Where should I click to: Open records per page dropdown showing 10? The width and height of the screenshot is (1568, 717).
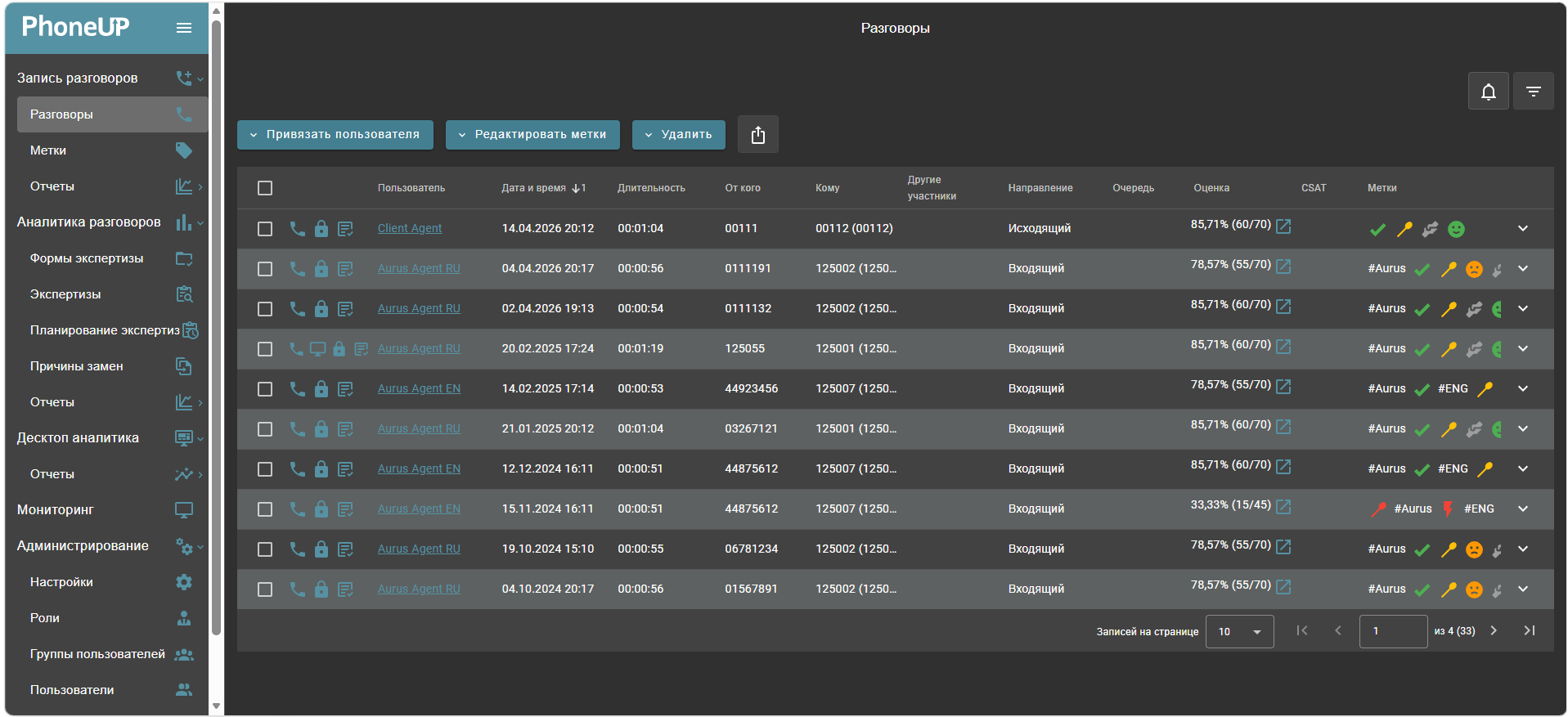[x=1239, y=631]
